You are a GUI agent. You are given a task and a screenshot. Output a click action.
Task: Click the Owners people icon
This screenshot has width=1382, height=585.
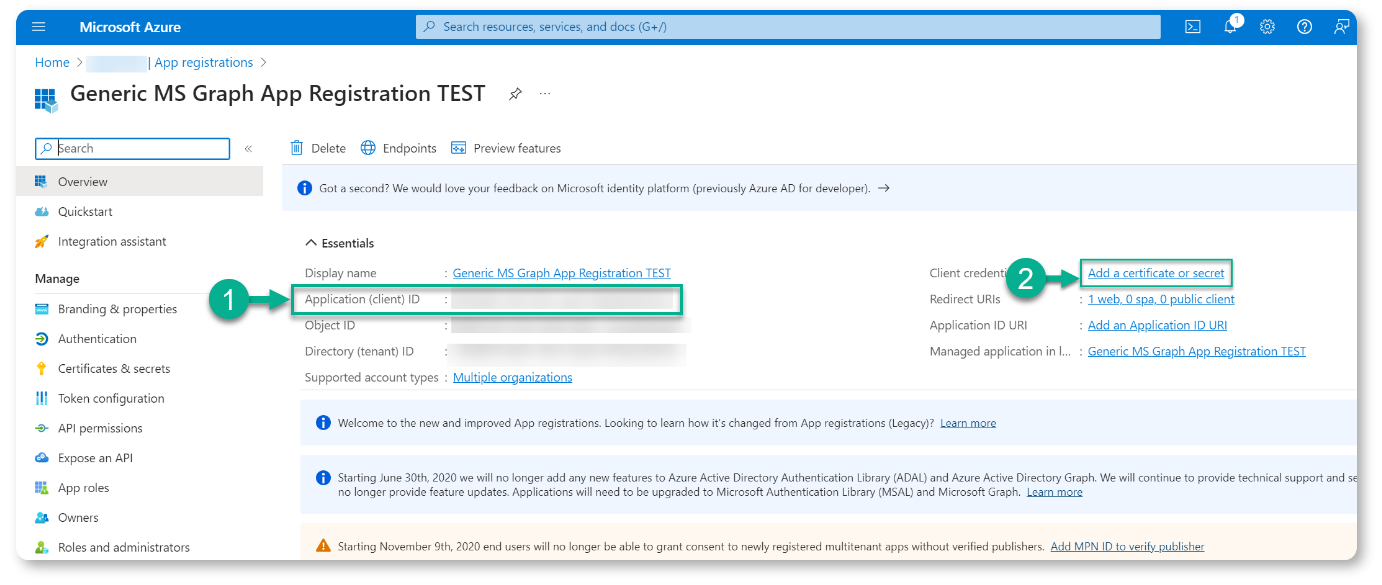tap(41, 518)
